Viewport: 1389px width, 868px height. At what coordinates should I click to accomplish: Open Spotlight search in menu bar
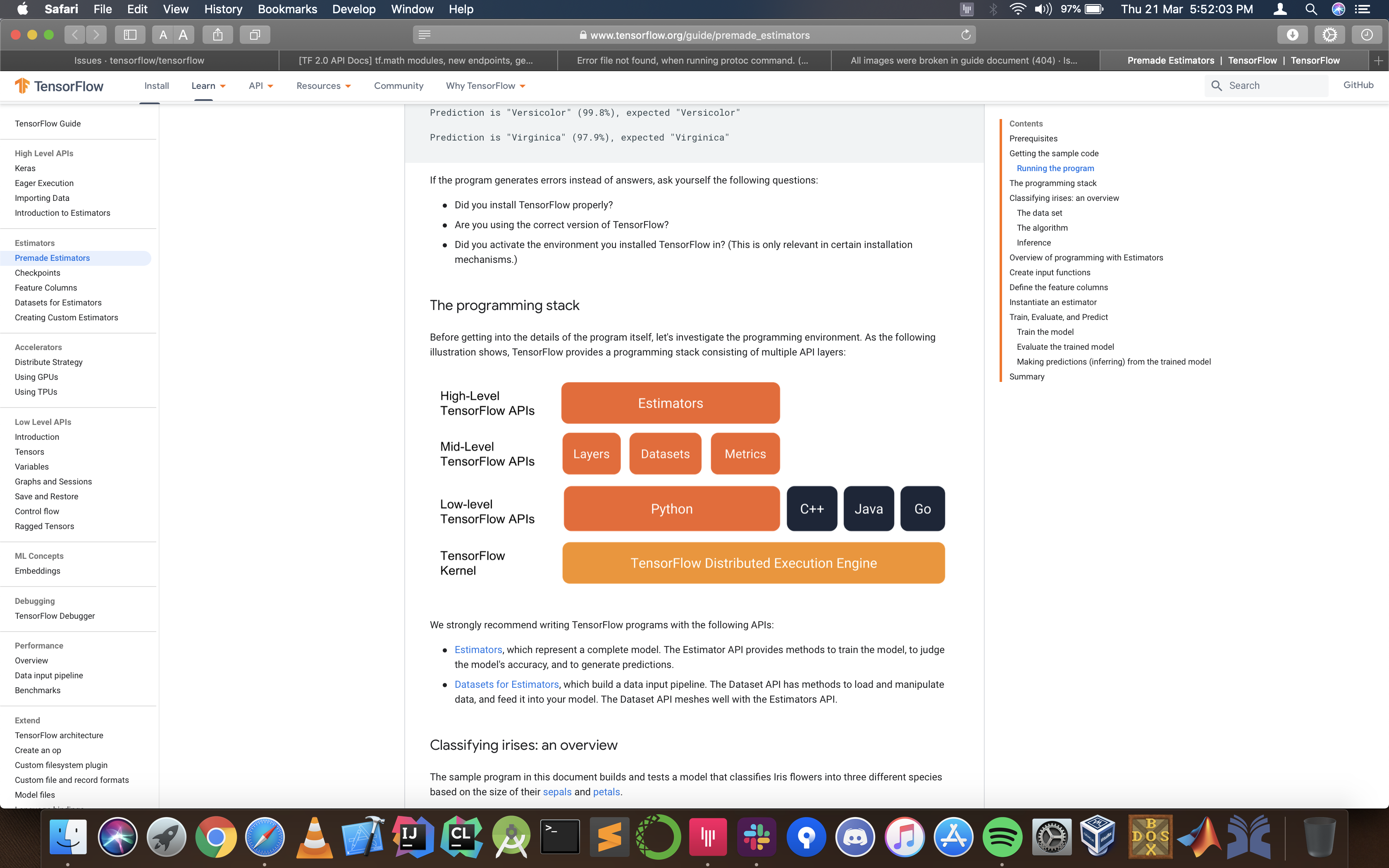point(1311,9)
